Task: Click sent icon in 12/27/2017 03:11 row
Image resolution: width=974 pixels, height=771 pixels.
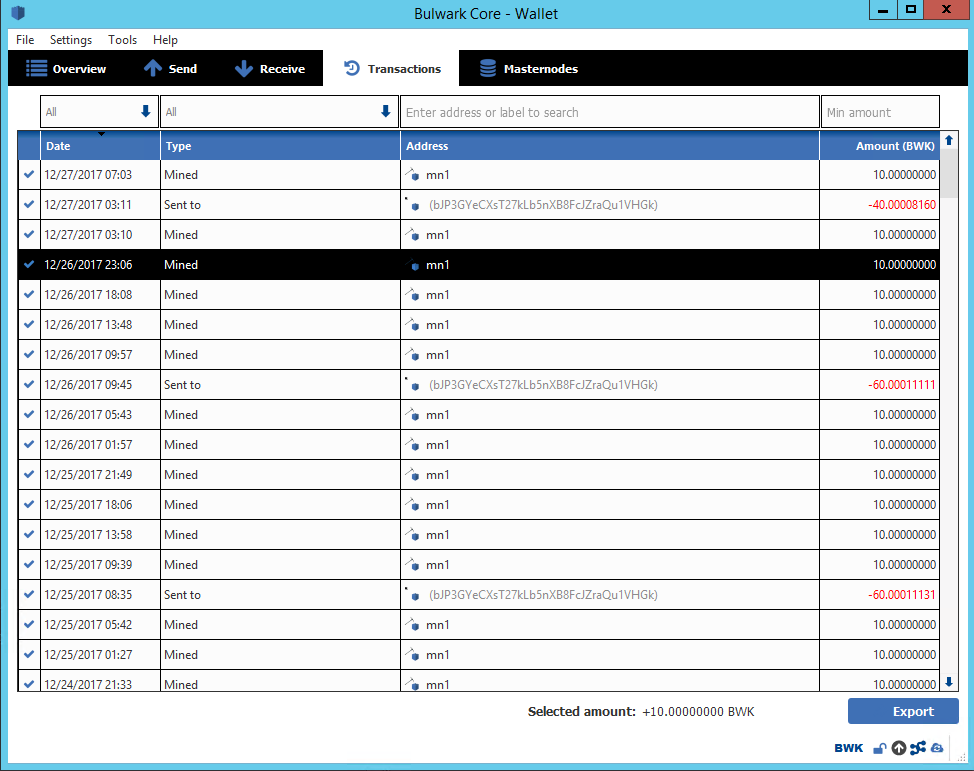Action: 412,204
